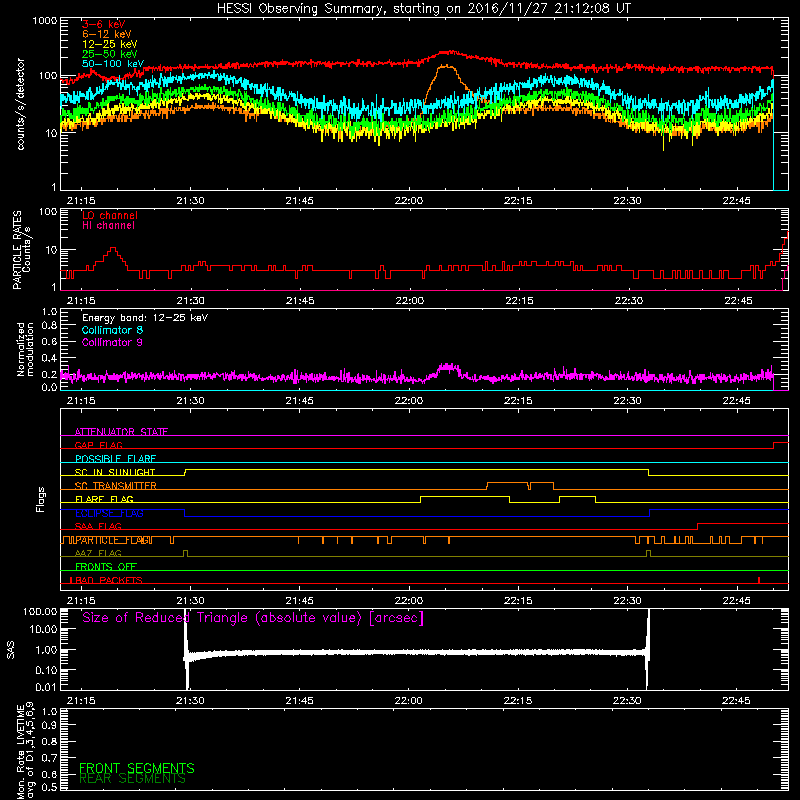Pick the cyan 50-100 keV legend entry
The width and height of the screenshot is (800, 800).
pos(113,64)
